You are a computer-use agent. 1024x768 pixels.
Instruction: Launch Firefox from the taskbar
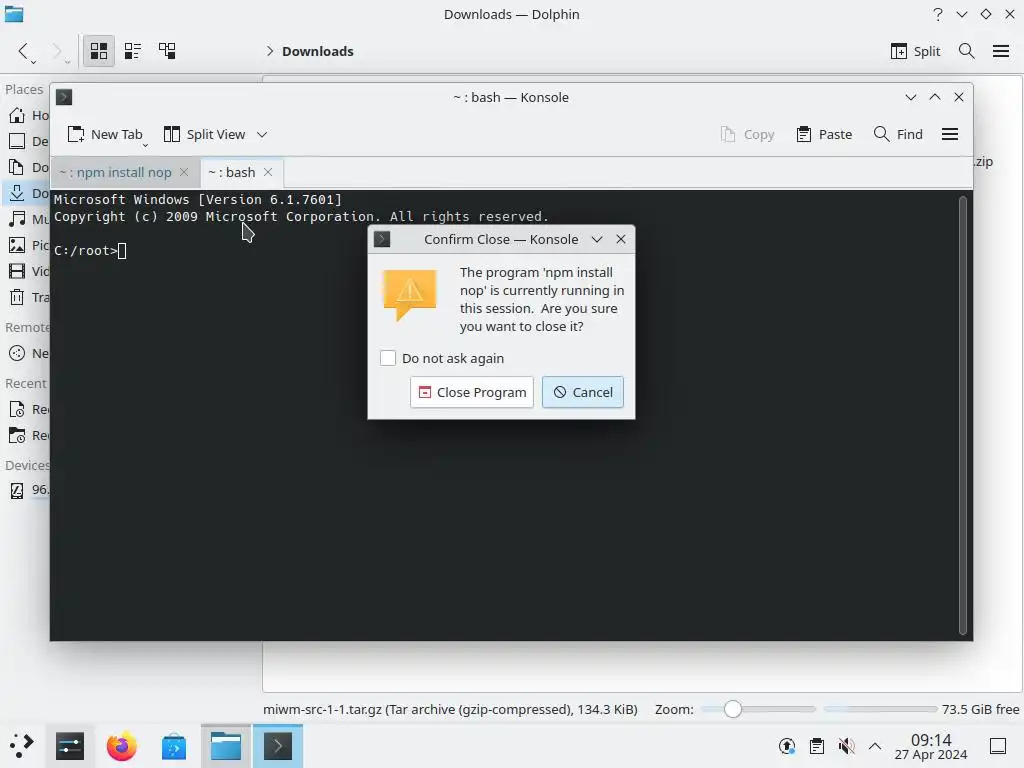pos(121,746)
